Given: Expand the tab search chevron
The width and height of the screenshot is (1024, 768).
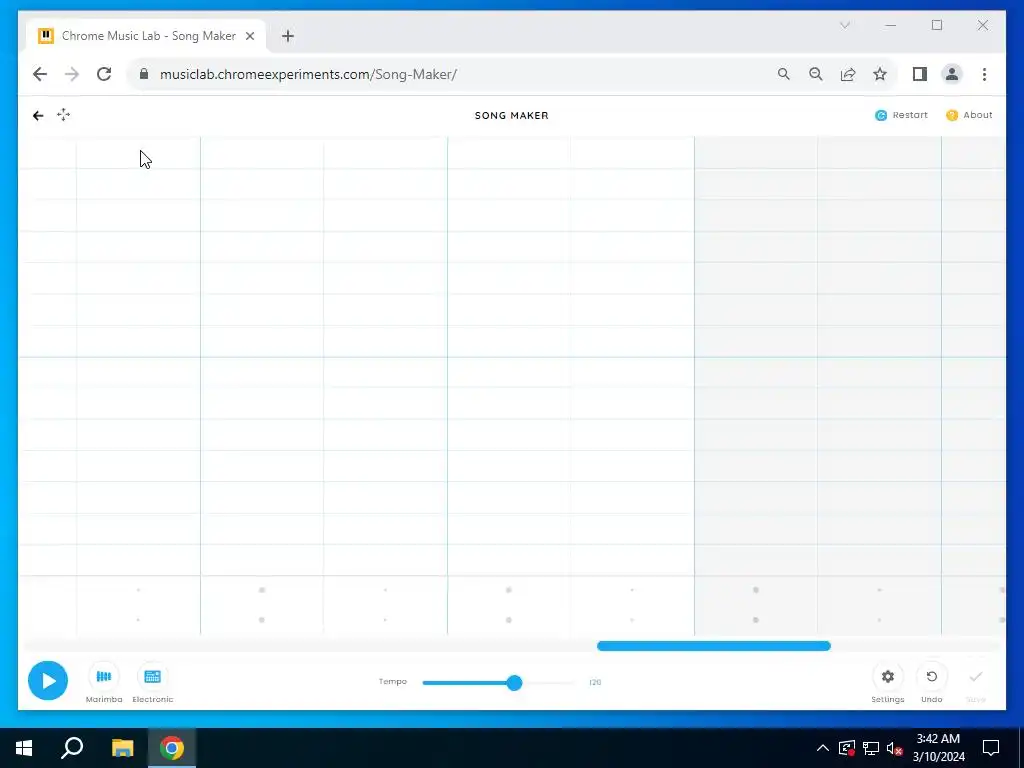Looking at the screenshot, I should pyautogui.click(x=845, y=25).
